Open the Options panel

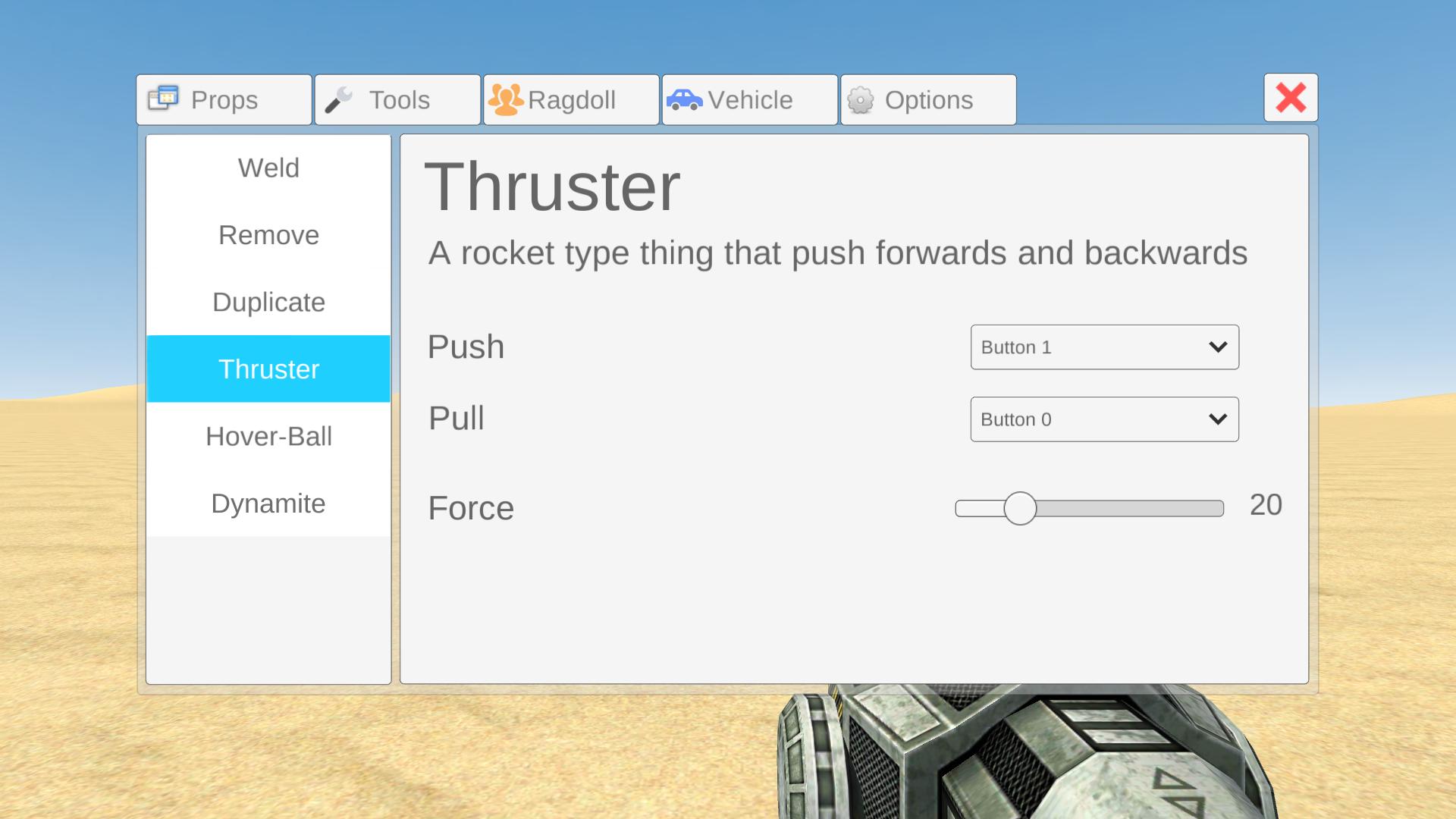pos(929,99)
